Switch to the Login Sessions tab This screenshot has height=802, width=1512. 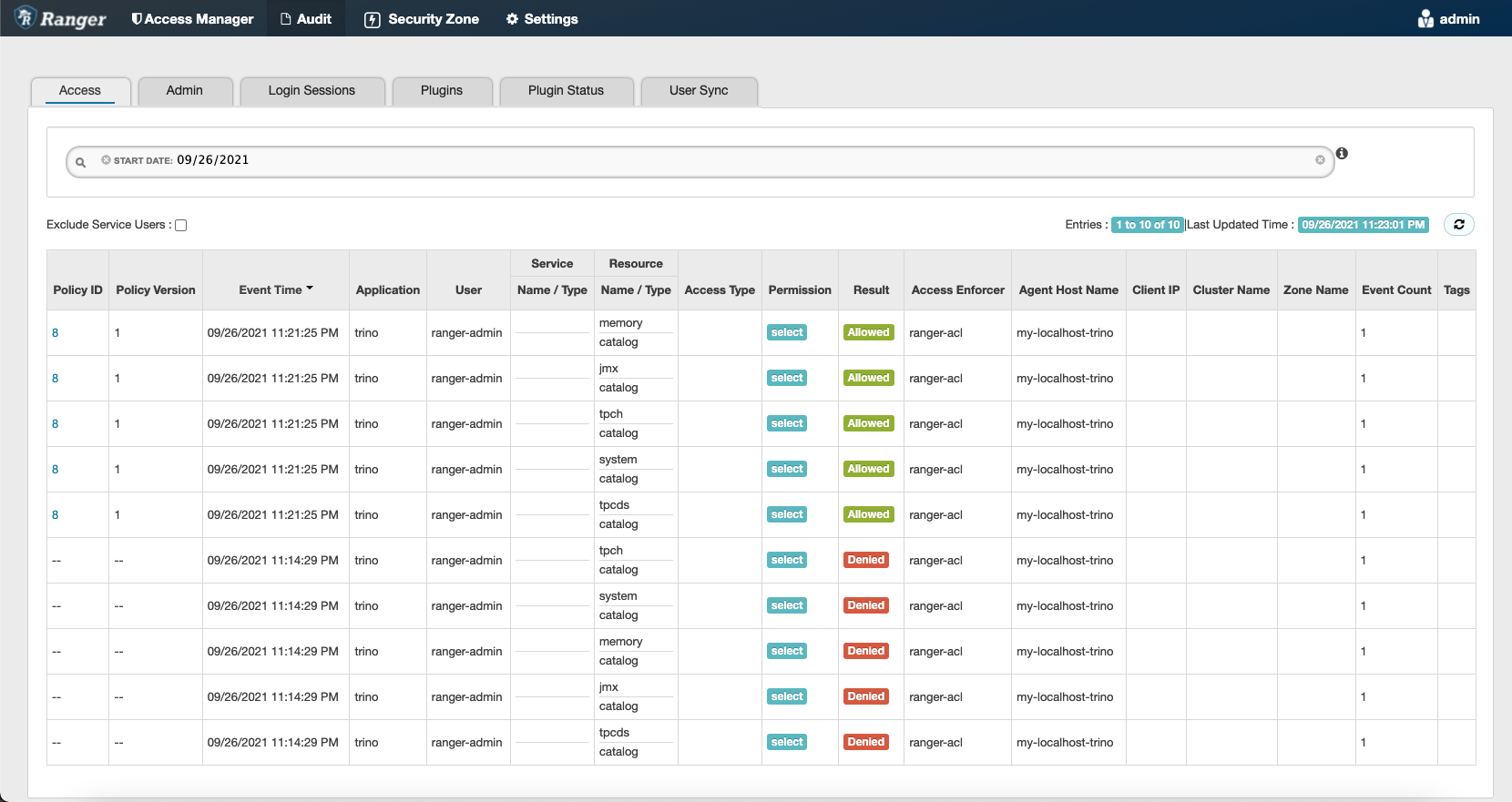pos(312,90)
